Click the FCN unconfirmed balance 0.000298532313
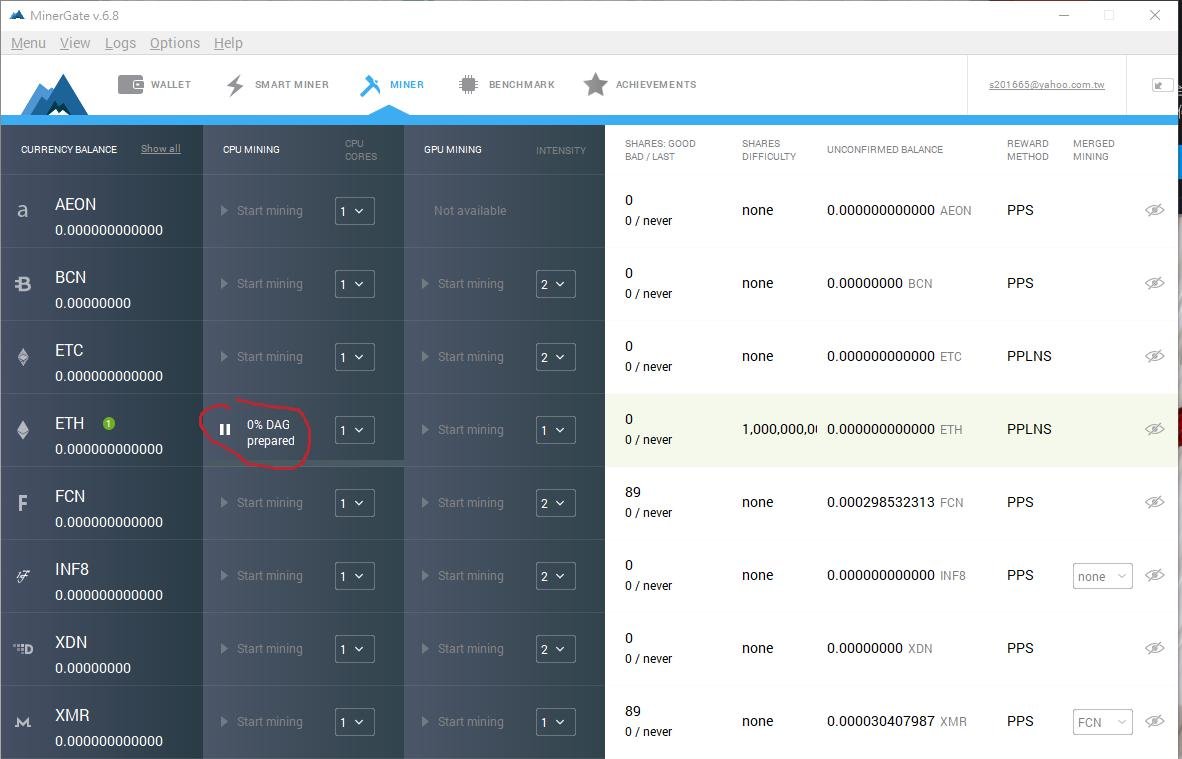Screen dimensions: 1182x759 click(880, 502)
